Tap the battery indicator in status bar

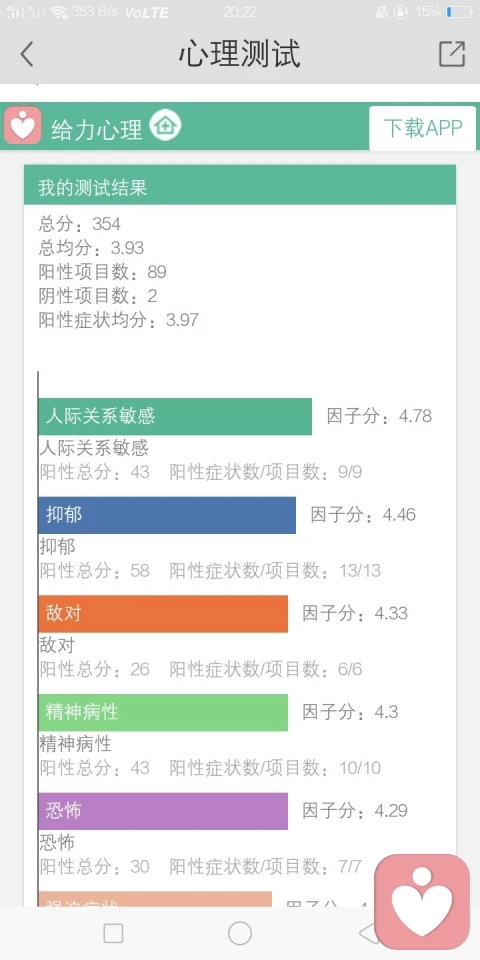(459, 12)
